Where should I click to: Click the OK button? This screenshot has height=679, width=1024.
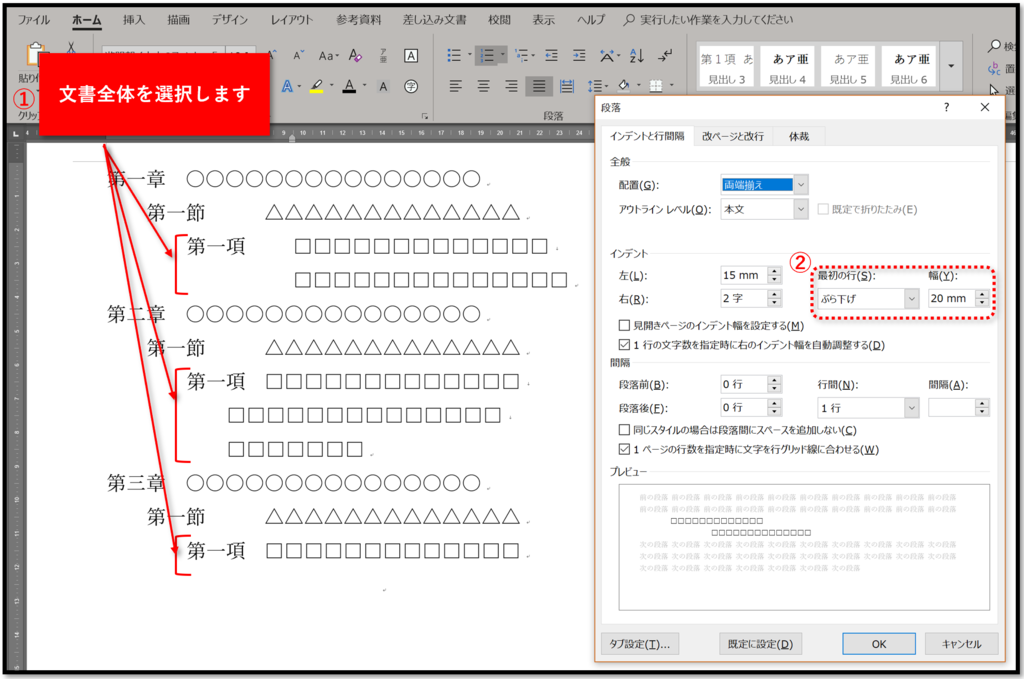point(879,644)
